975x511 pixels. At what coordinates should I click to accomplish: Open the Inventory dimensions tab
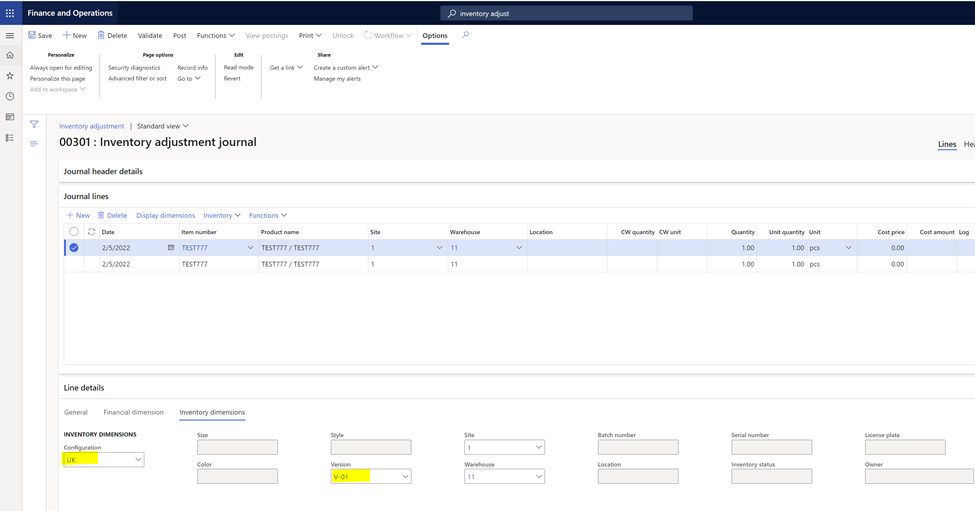(212, 412)
